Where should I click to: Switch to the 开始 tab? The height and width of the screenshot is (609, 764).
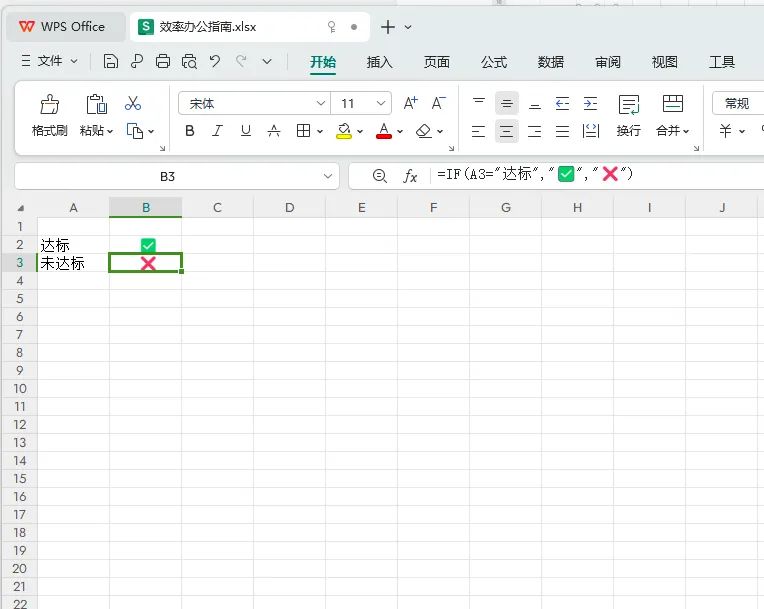(x=323, y=62)
